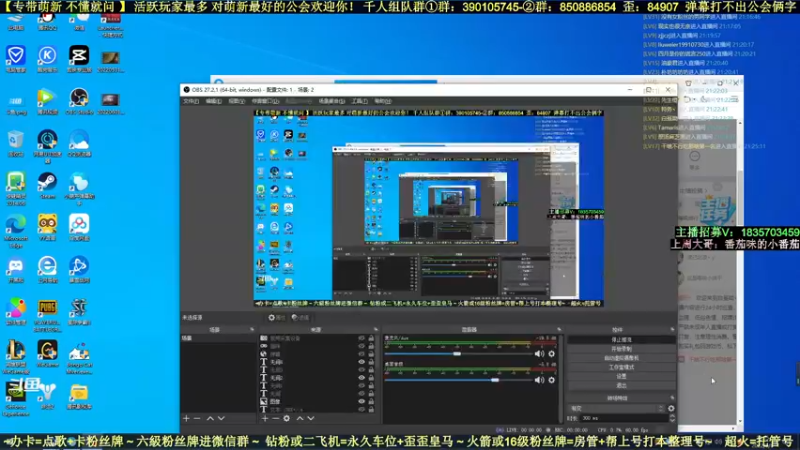Pop out the Audio Mixer dock panel
800x450 pixels.
[x=559, y=330]
